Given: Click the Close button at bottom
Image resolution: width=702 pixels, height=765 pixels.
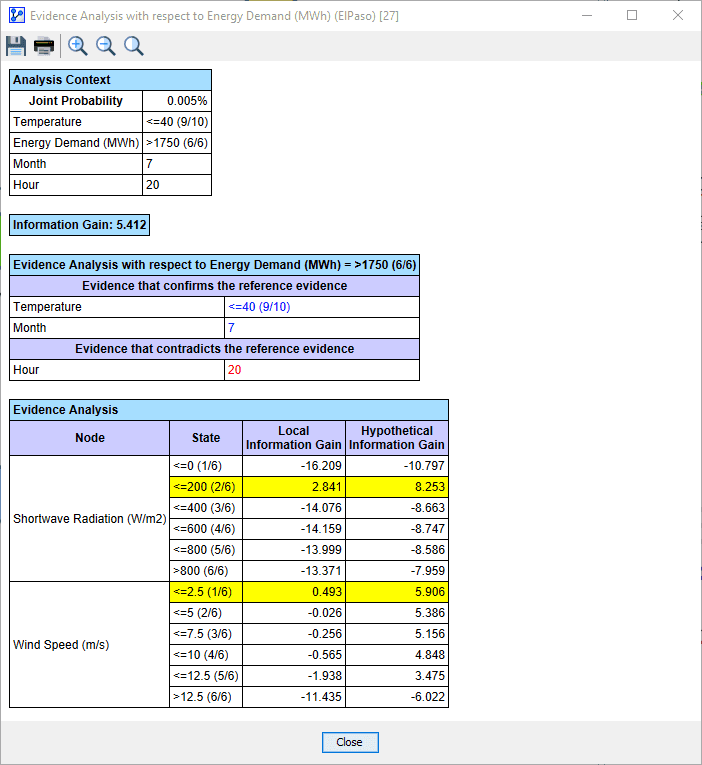Looking at the screenshot, I should pos(350,742).
